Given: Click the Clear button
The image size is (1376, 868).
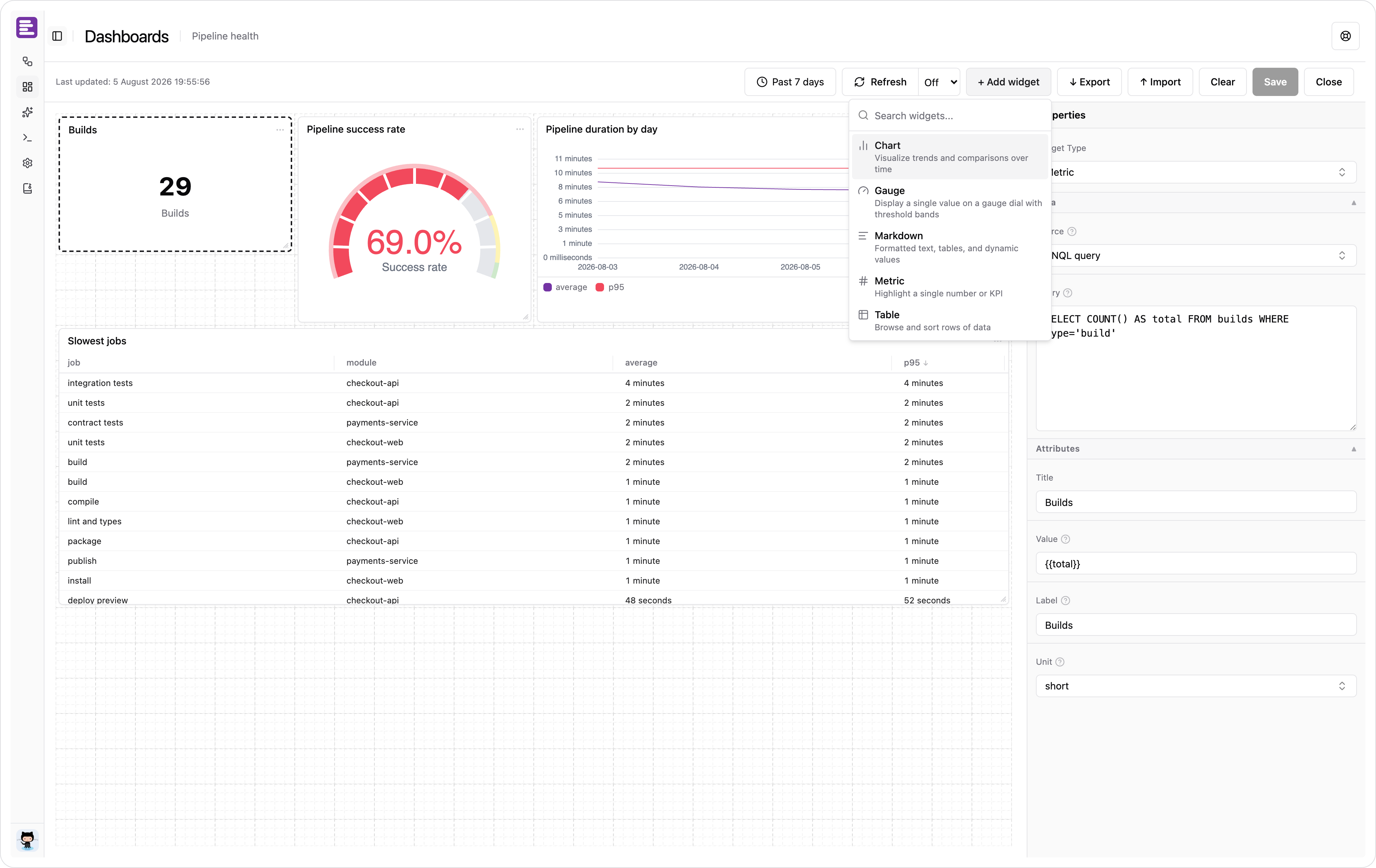Looking at the screenshot, I should [x=1222, y=82].
